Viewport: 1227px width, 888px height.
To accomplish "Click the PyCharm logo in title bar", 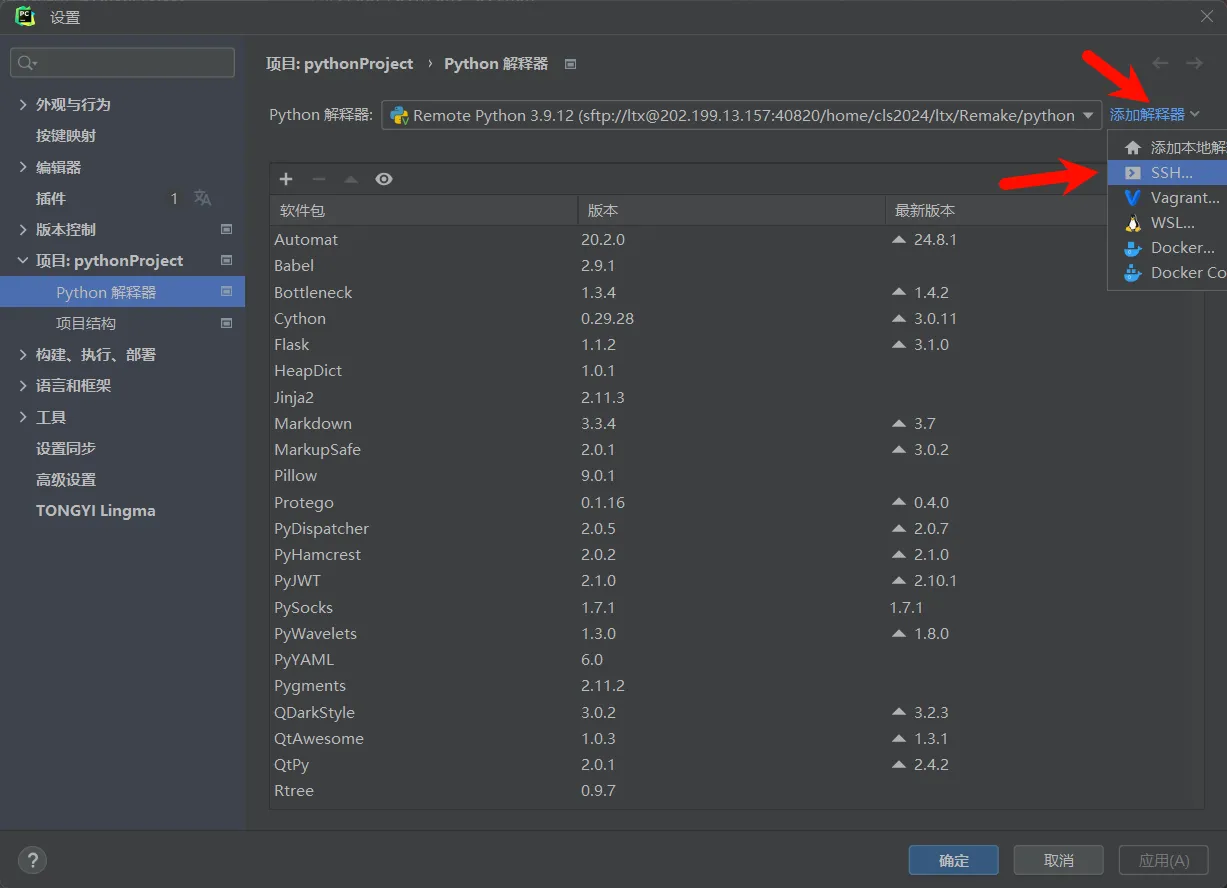I will [x=25, y=16].
